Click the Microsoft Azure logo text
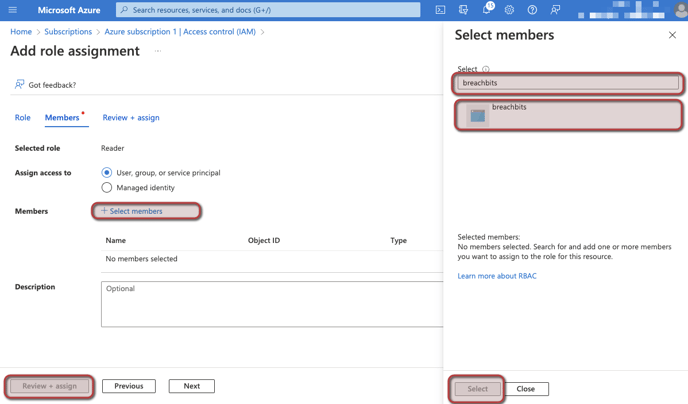Screen dimensions: 688x404 pos(69,10)
